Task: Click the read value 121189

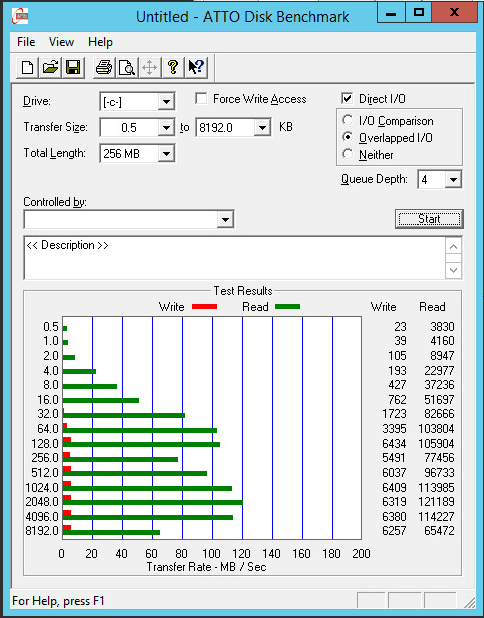Action: [436, 502]
